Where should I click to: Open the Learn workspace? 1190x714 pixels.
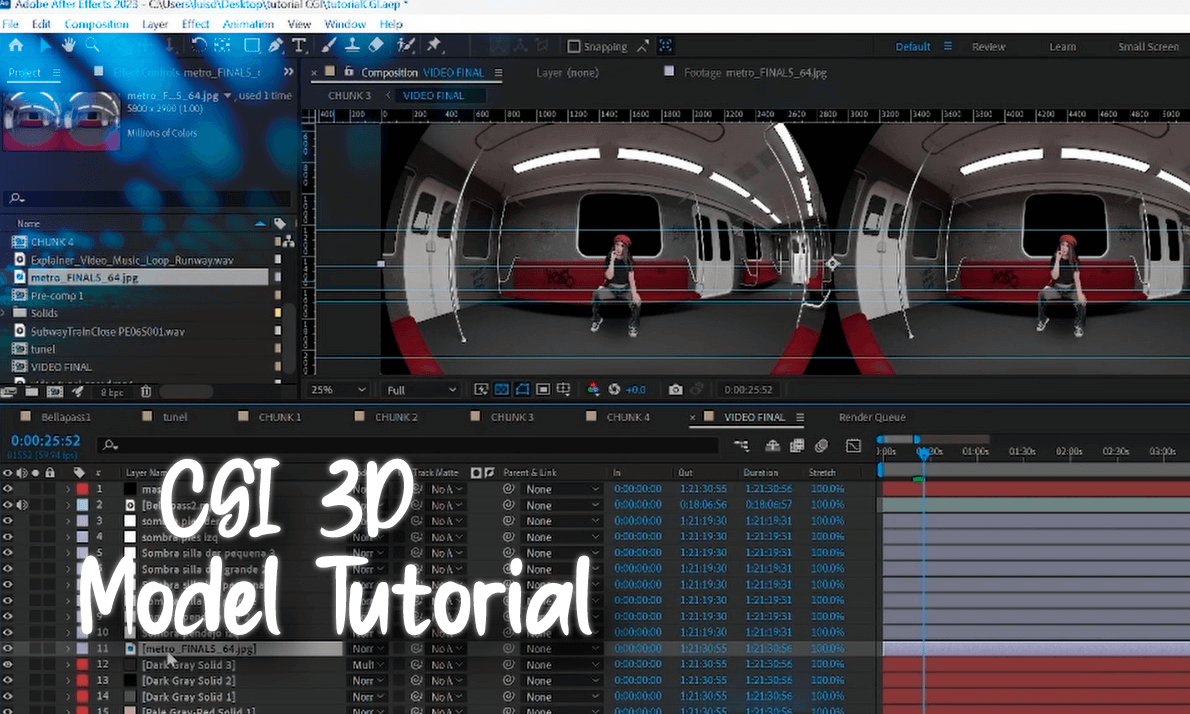pos(1062,46)
